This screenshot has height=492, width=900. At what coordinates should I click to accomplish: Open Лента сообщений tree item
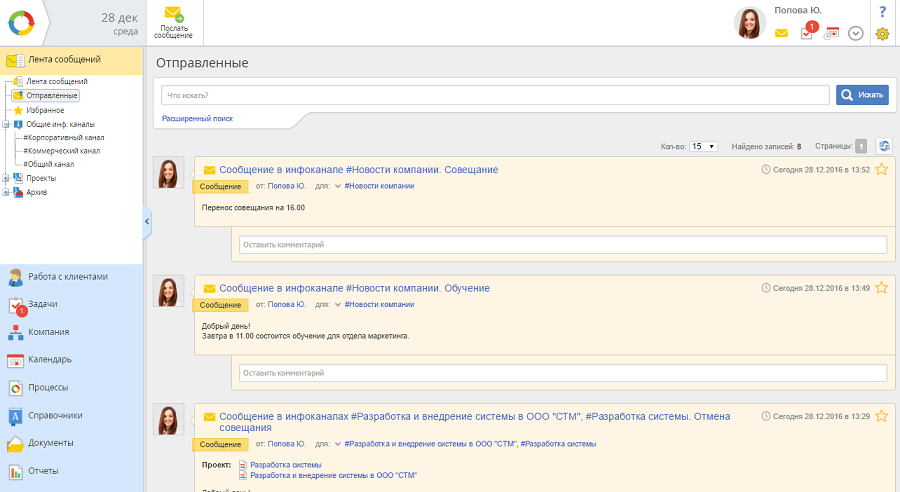pyautogui.click(x=57, y=82)
